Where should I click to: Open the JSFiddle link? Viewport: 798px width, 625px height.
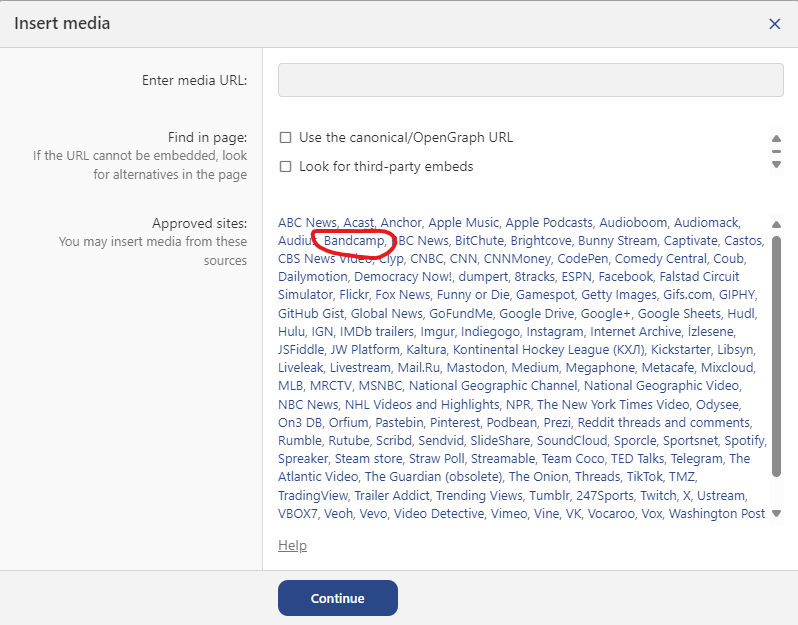(301, 349)
